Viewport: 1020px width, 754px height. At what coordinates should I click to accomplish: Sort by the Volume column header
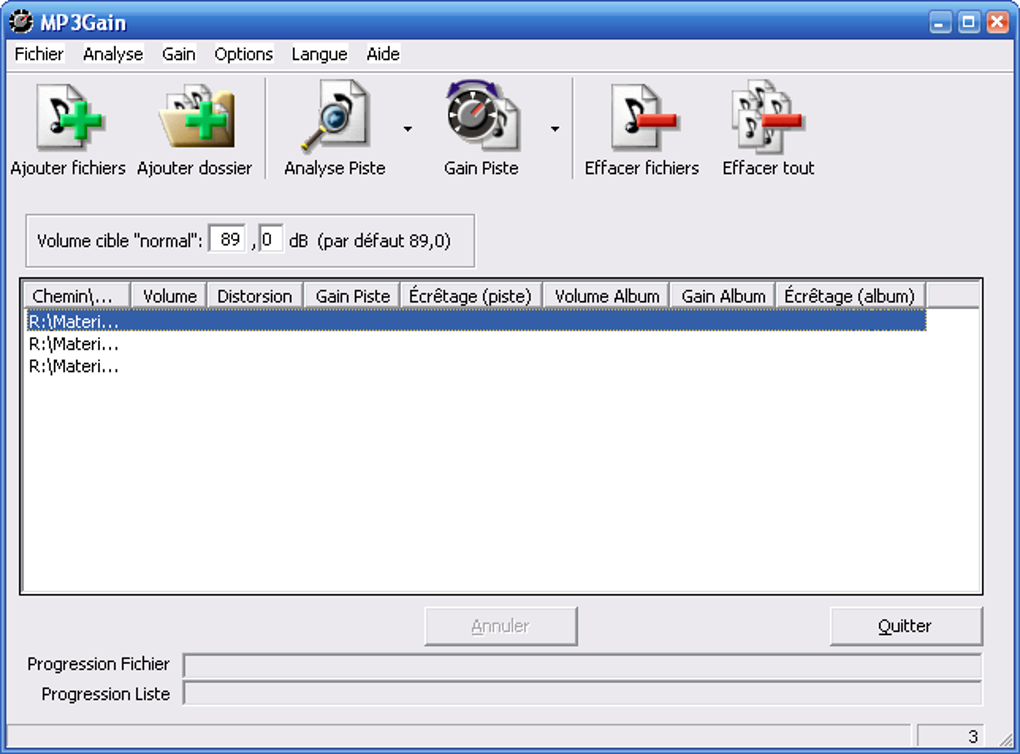[169, 296]
